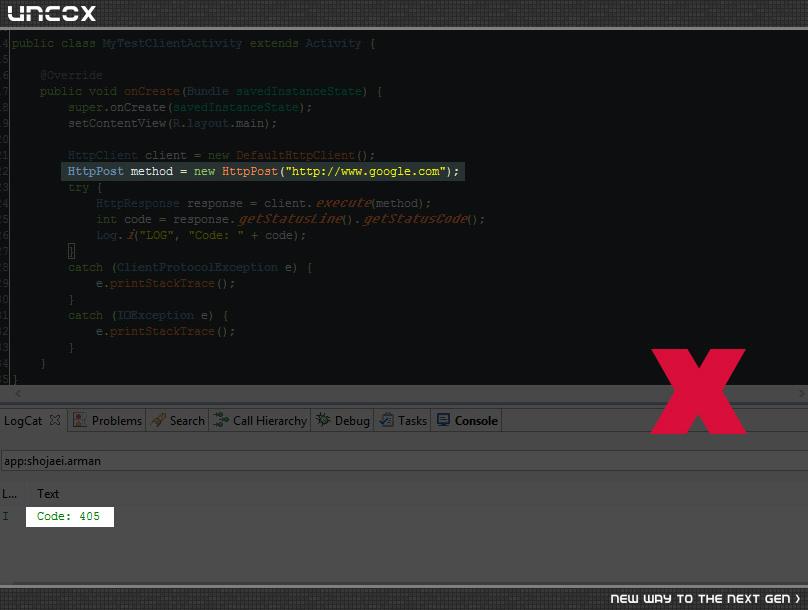Click the 'NEW WAY TO THE NEXT GEN' link

coord(705,599)
